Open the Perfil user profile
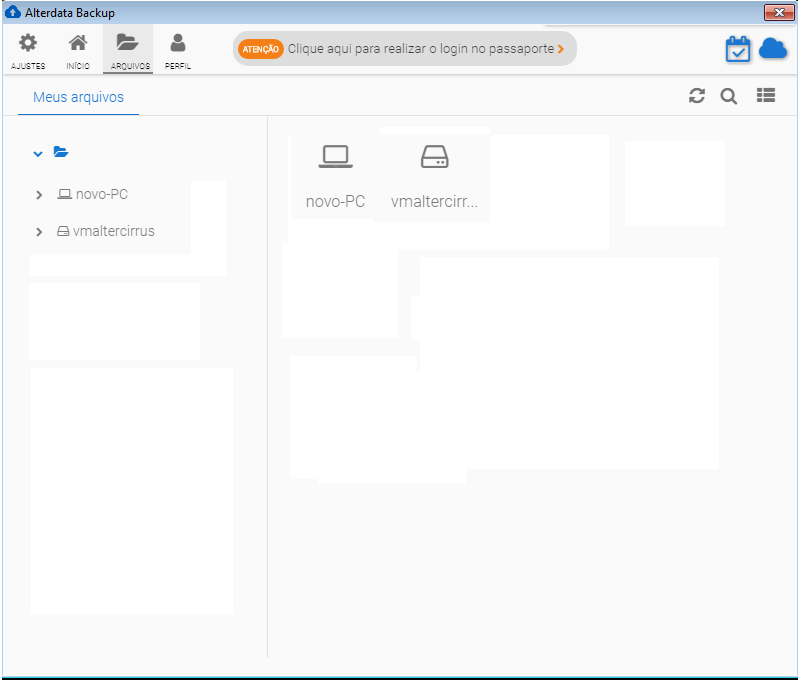798x683 pixels. (x=178, y=50)
